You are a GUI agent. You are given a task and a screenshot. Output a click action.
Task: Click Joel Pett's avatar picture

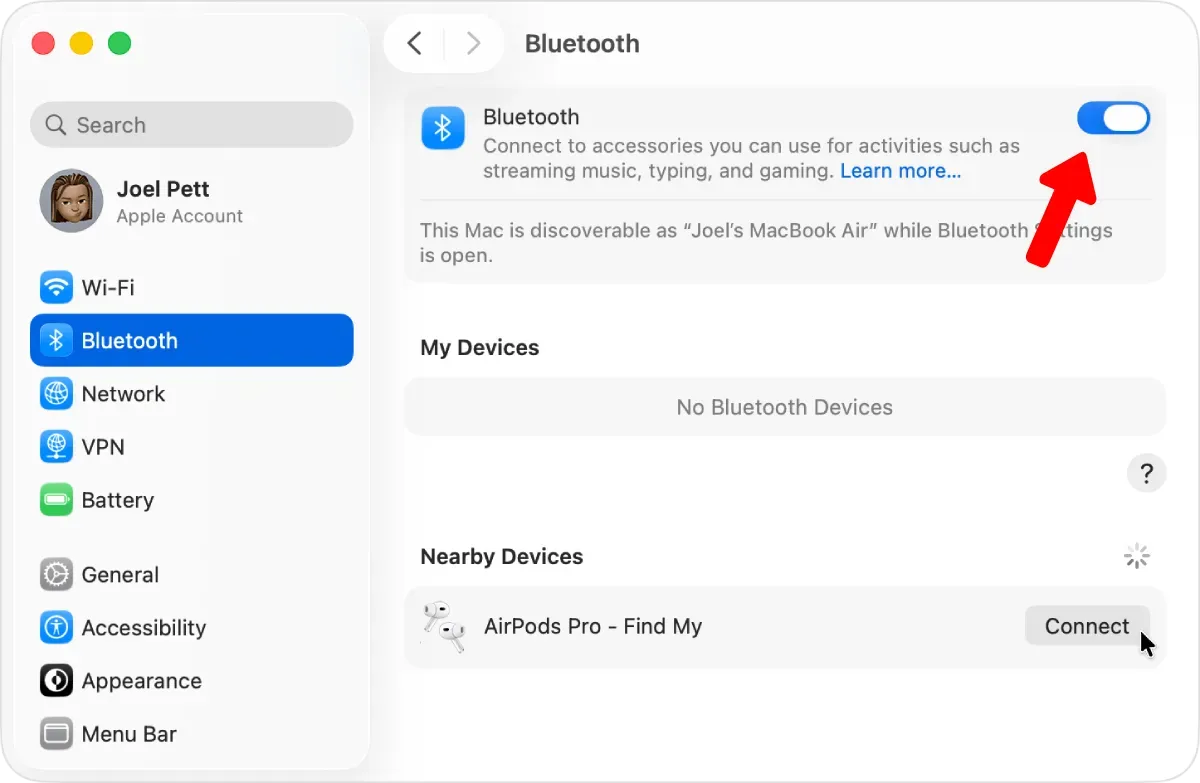[x=71, y=201]
